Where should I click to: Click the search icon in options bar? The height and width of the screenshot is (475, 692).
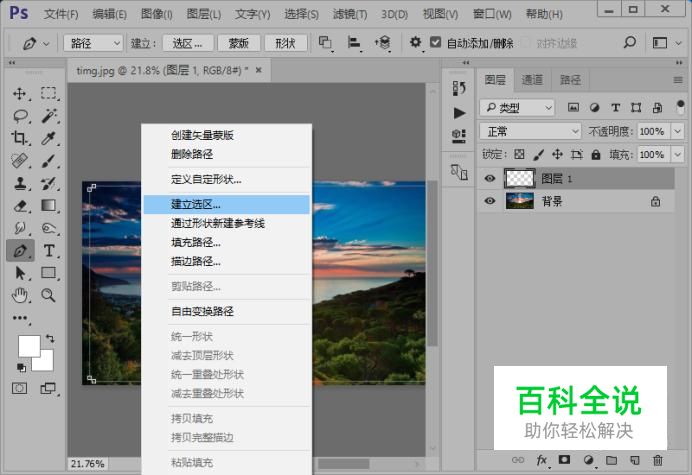630,43
